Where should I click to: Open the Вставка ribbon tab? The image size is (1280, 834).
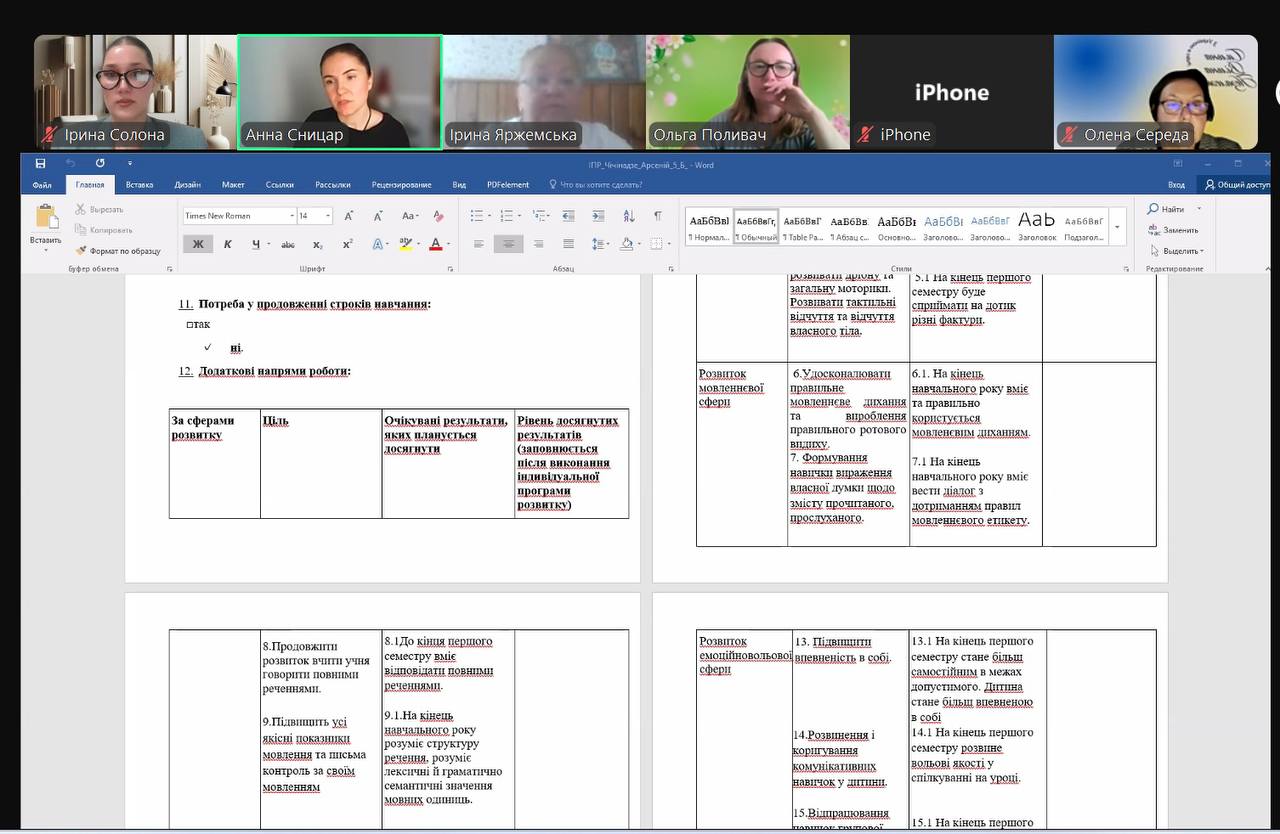coord(139,185)
